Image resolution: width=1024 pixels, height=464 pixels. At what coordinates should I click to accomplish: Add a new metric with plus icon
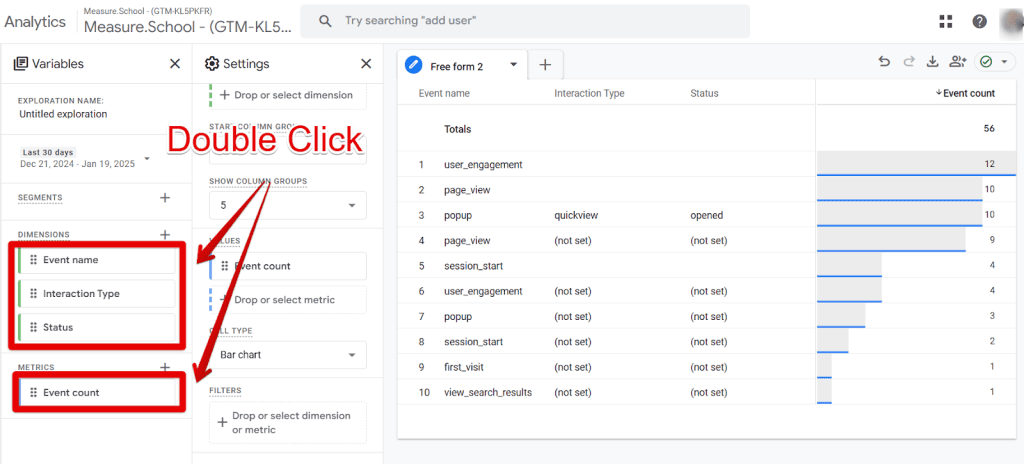165,367
